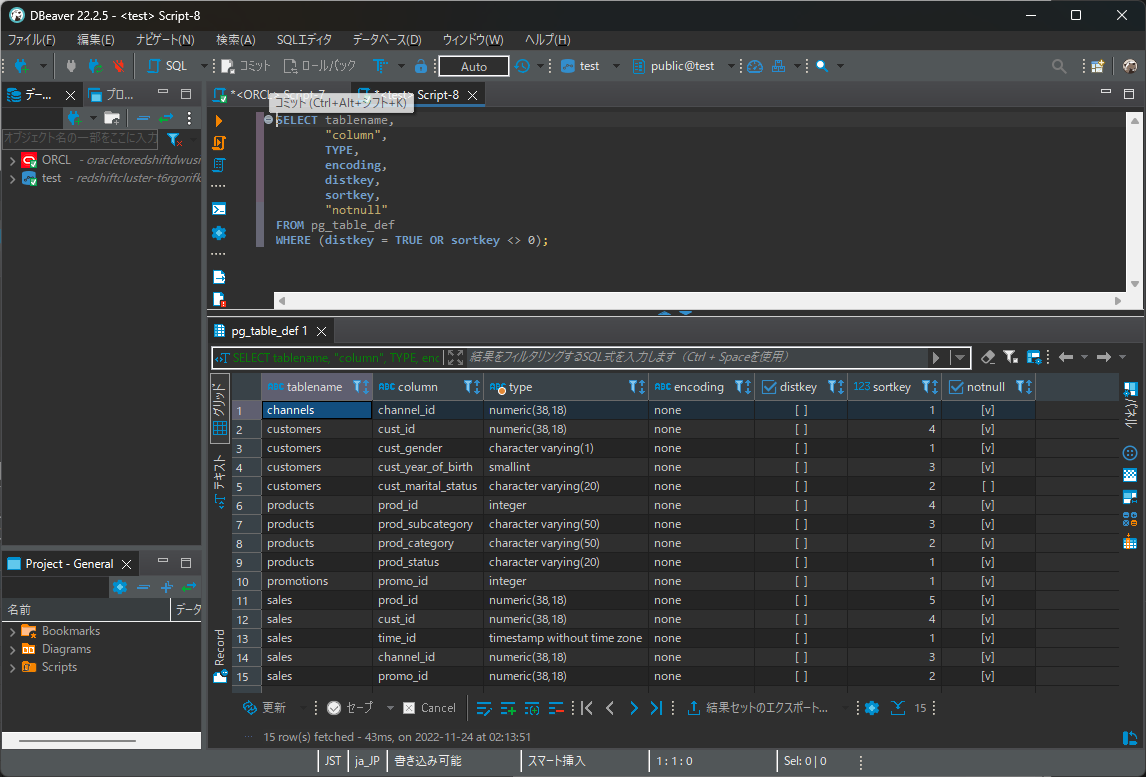This screenshot has width=1146, height=777.
Task: Clear navigator filter funnel icon
Action: 174,138
